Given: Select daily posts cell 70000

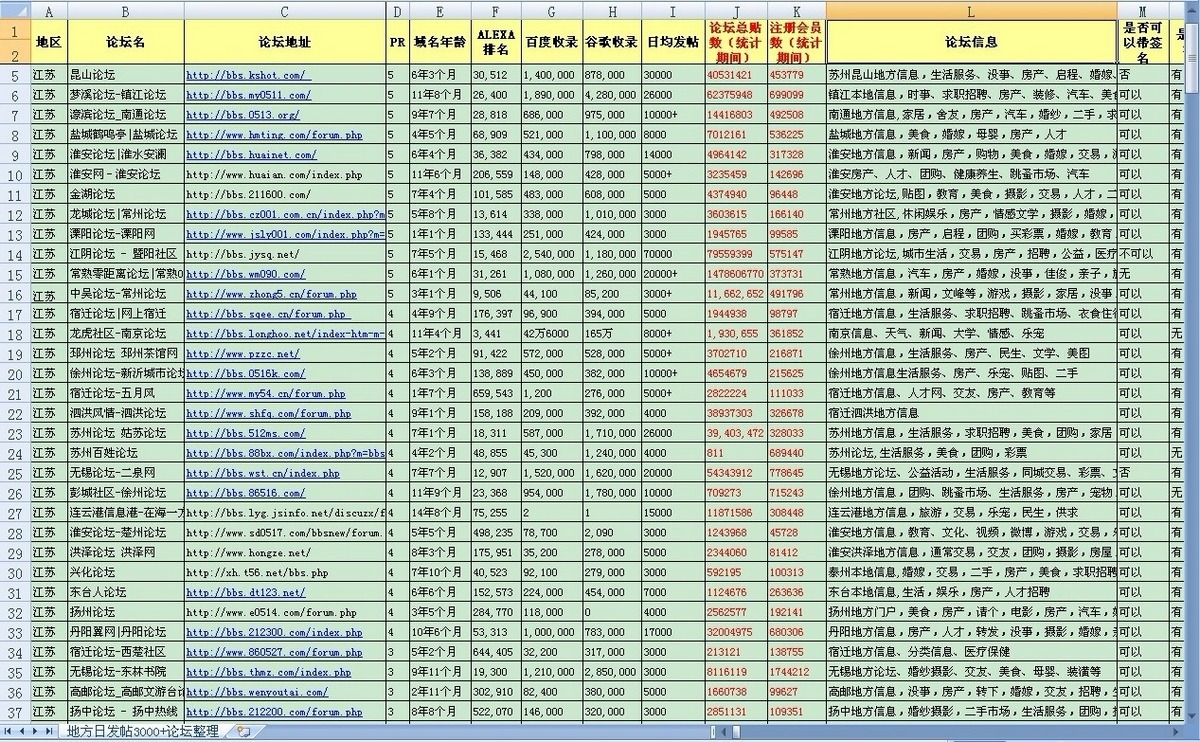Looking at the screenshot, I should click(672, 254).
